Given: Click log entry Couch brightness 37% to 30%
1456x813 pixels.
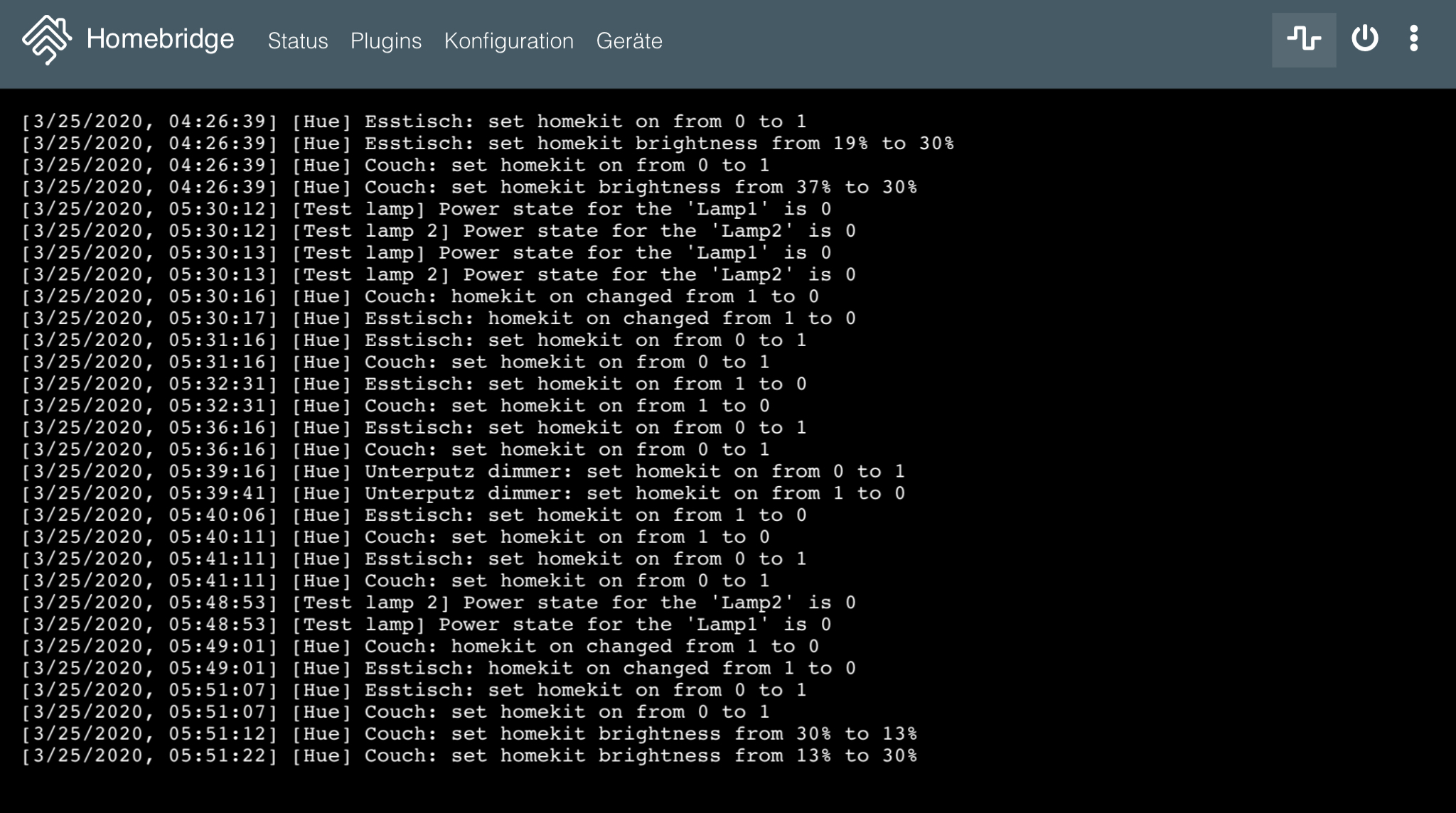Looking at the screenshot, I should click(469, 188).
